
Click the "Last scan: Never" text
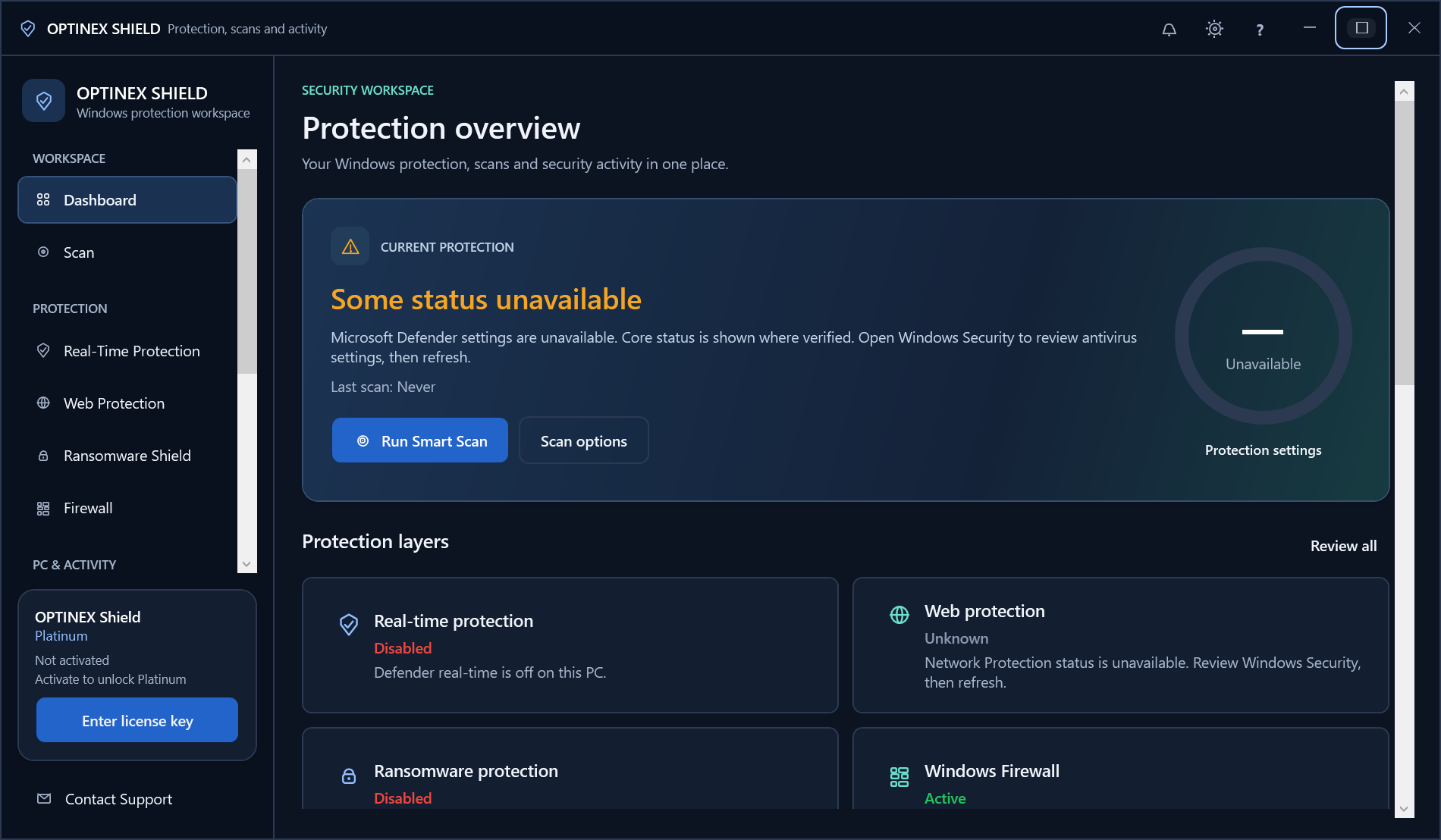(x=383, y=387)
